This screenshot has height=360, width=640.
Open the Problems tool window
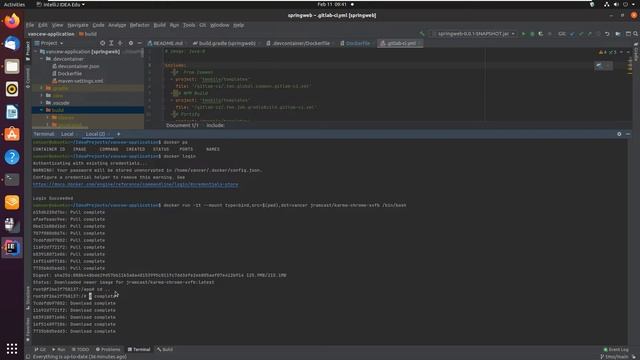pos(108,349)
